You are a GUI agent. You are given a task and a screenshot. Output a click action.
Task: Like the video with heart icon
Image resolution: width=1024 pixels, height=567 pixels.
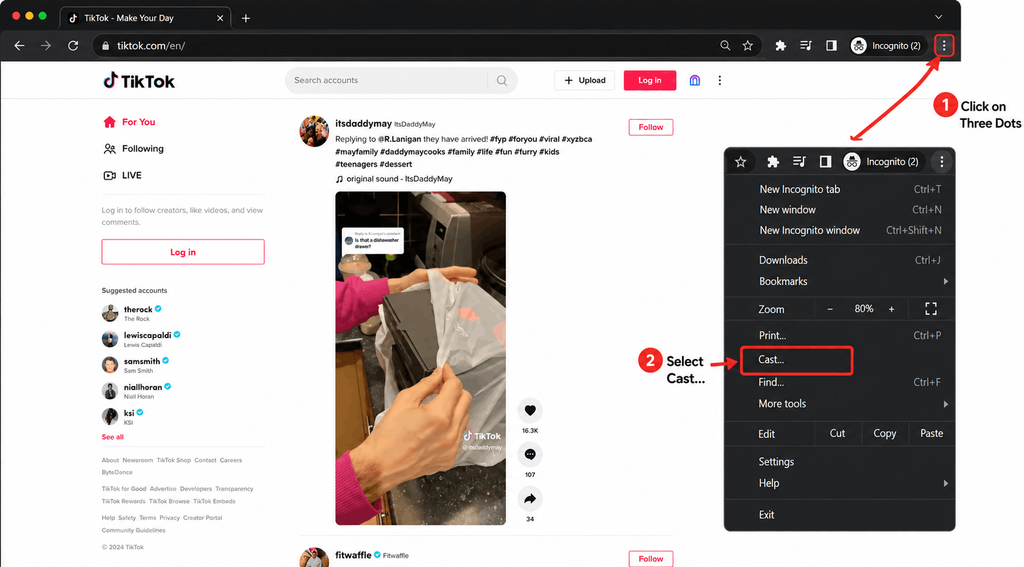click(x=530, y=410)
